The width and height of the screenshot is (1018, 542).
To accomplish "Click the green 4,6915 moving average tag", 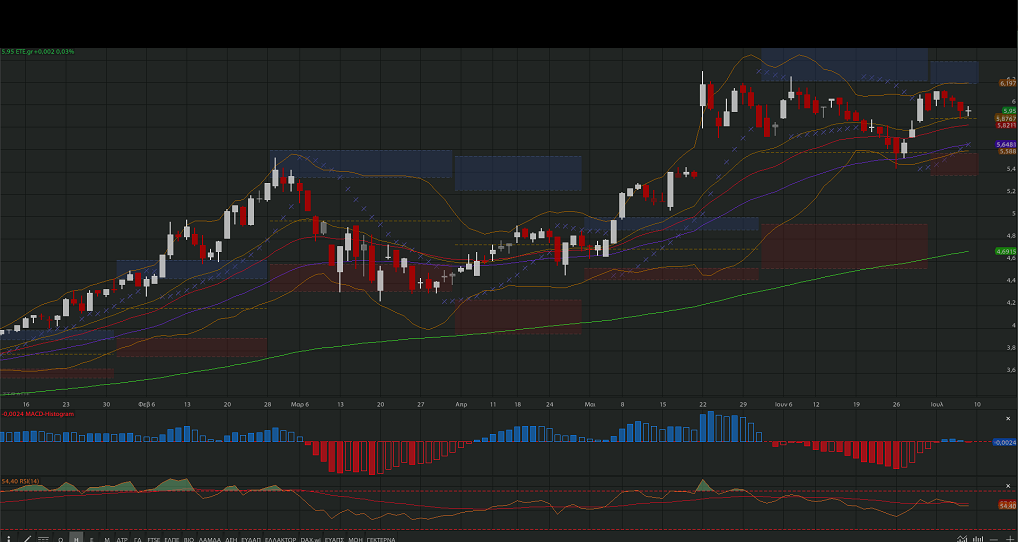I will coord(1006,251).
